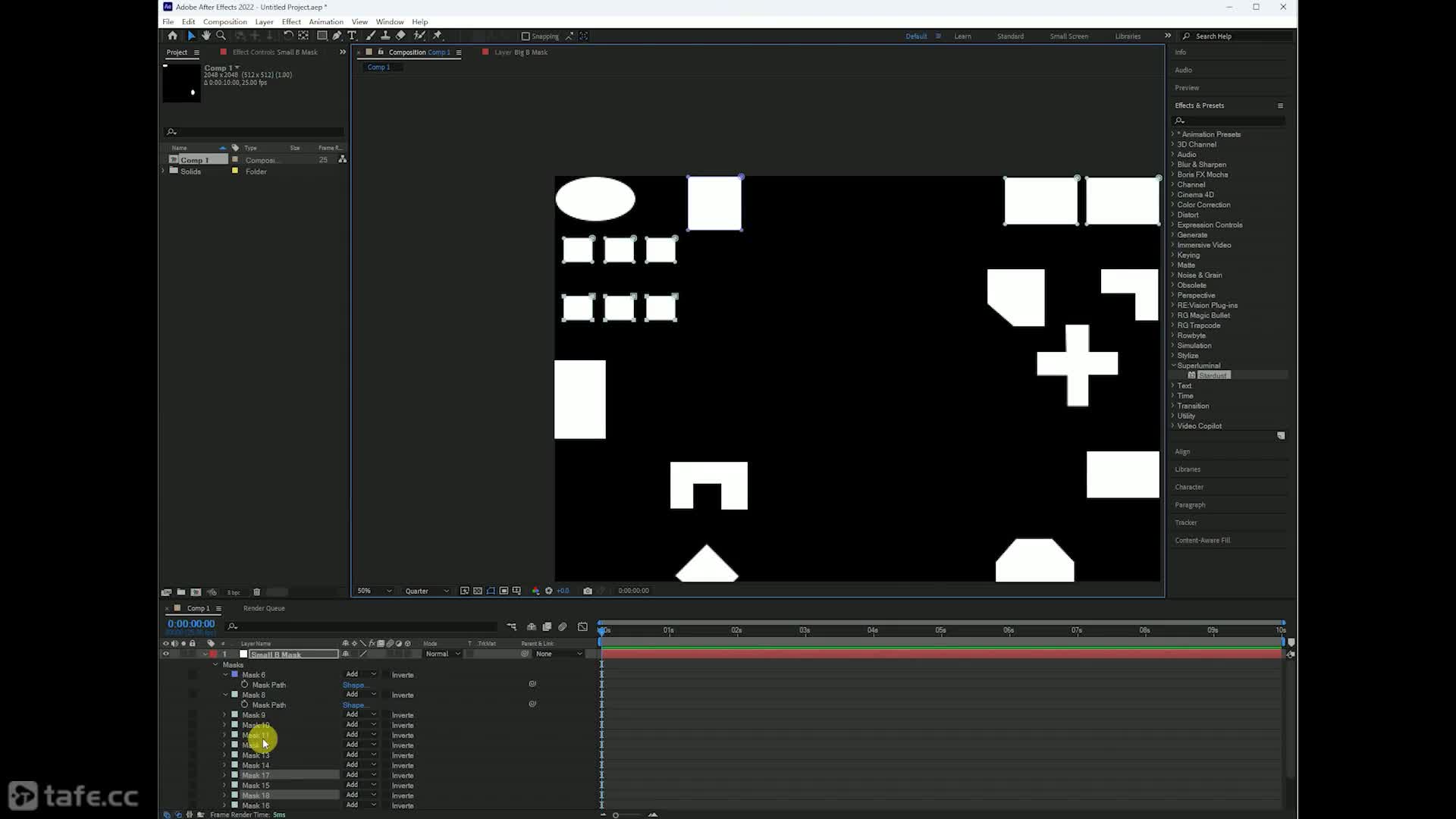
Task: Click Shape link for Mask 6 path
Action: click(x=353, y=685)
